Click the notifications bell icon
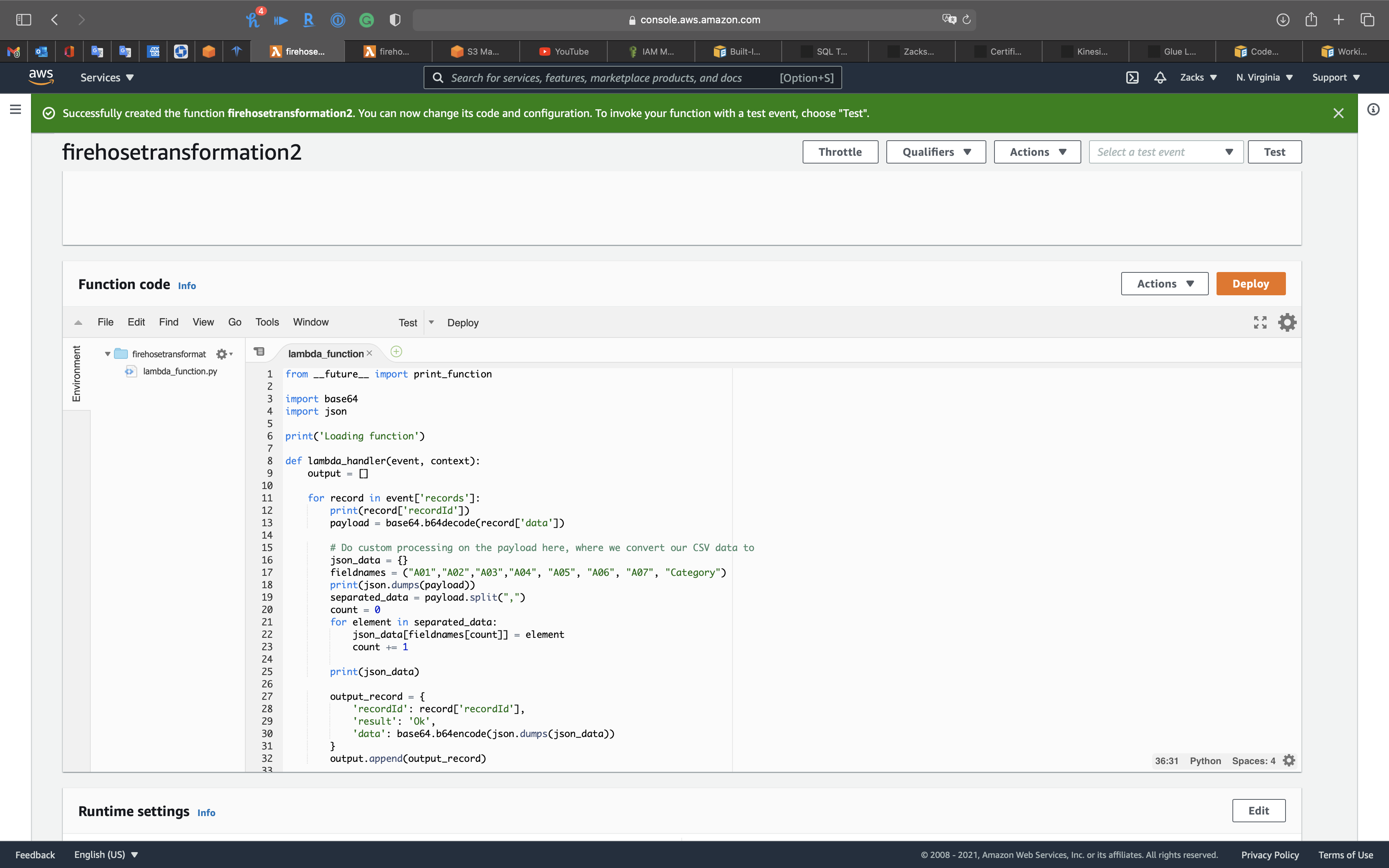1389x868 pixels. (1160, 77)
